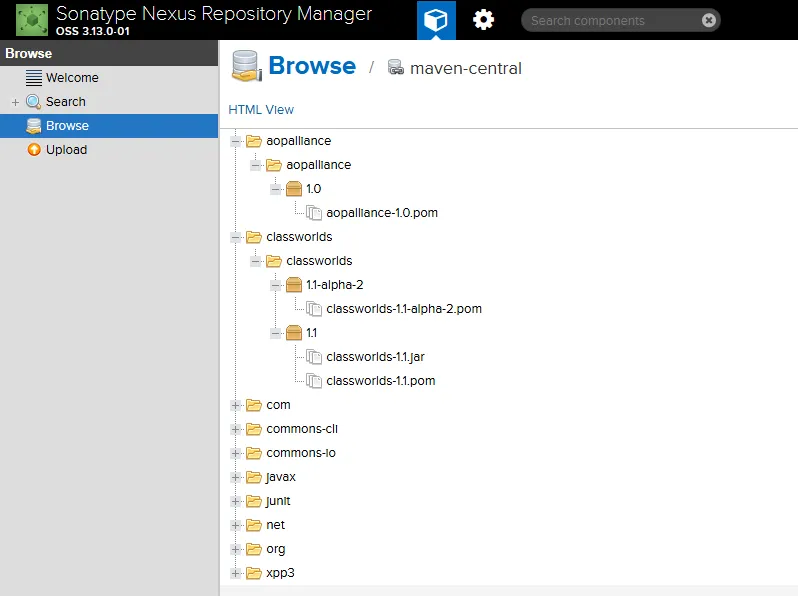Click the classworlds-1.1.jar file icon
The image size is (798, 596).
point(314,357)
